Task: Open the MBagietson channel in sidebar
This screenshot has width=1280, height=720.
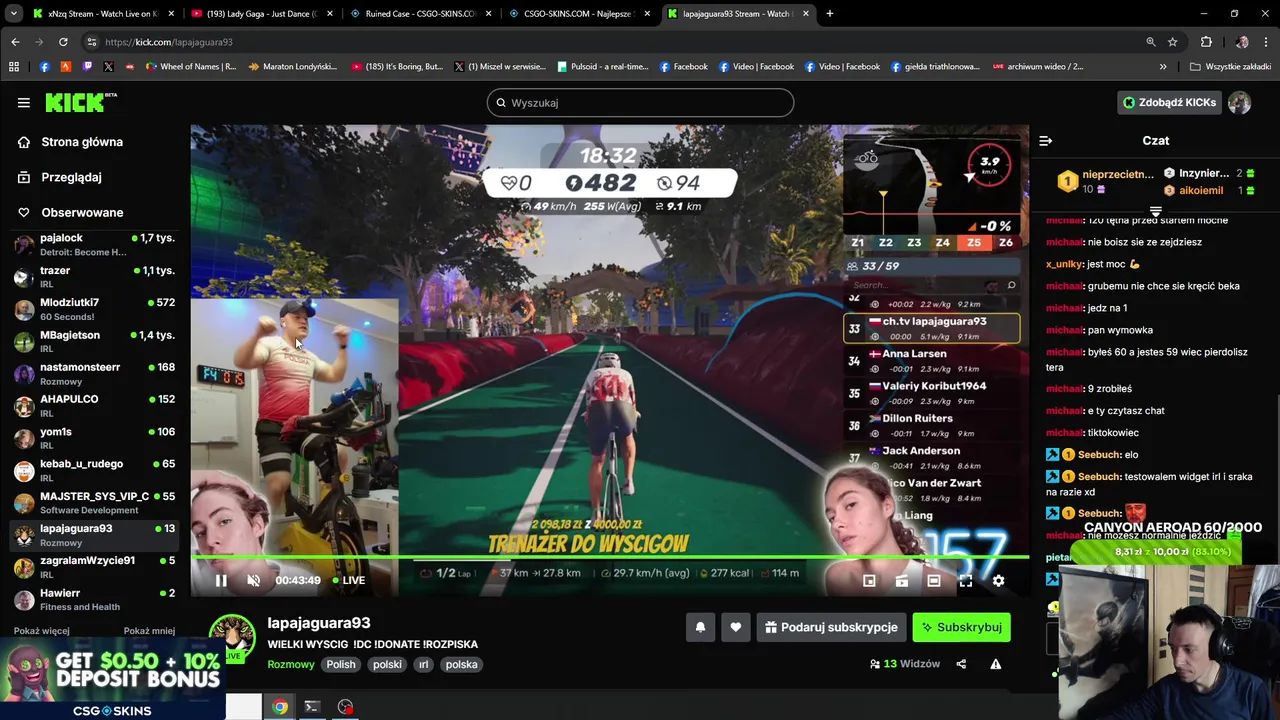Action: (x=95, y=341)
